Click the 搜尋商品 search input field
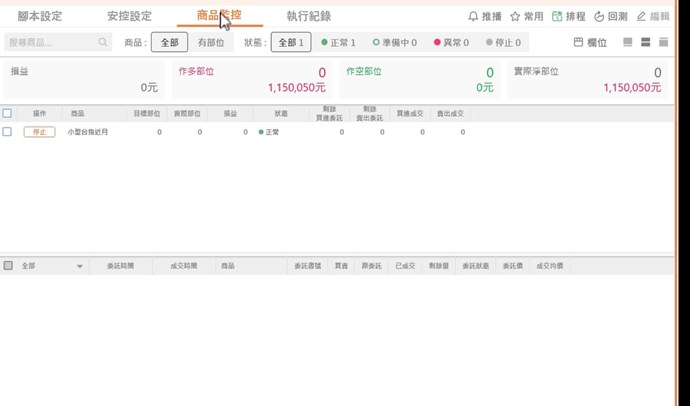Screen dimensions: 690x406 (x=50, y=43)
